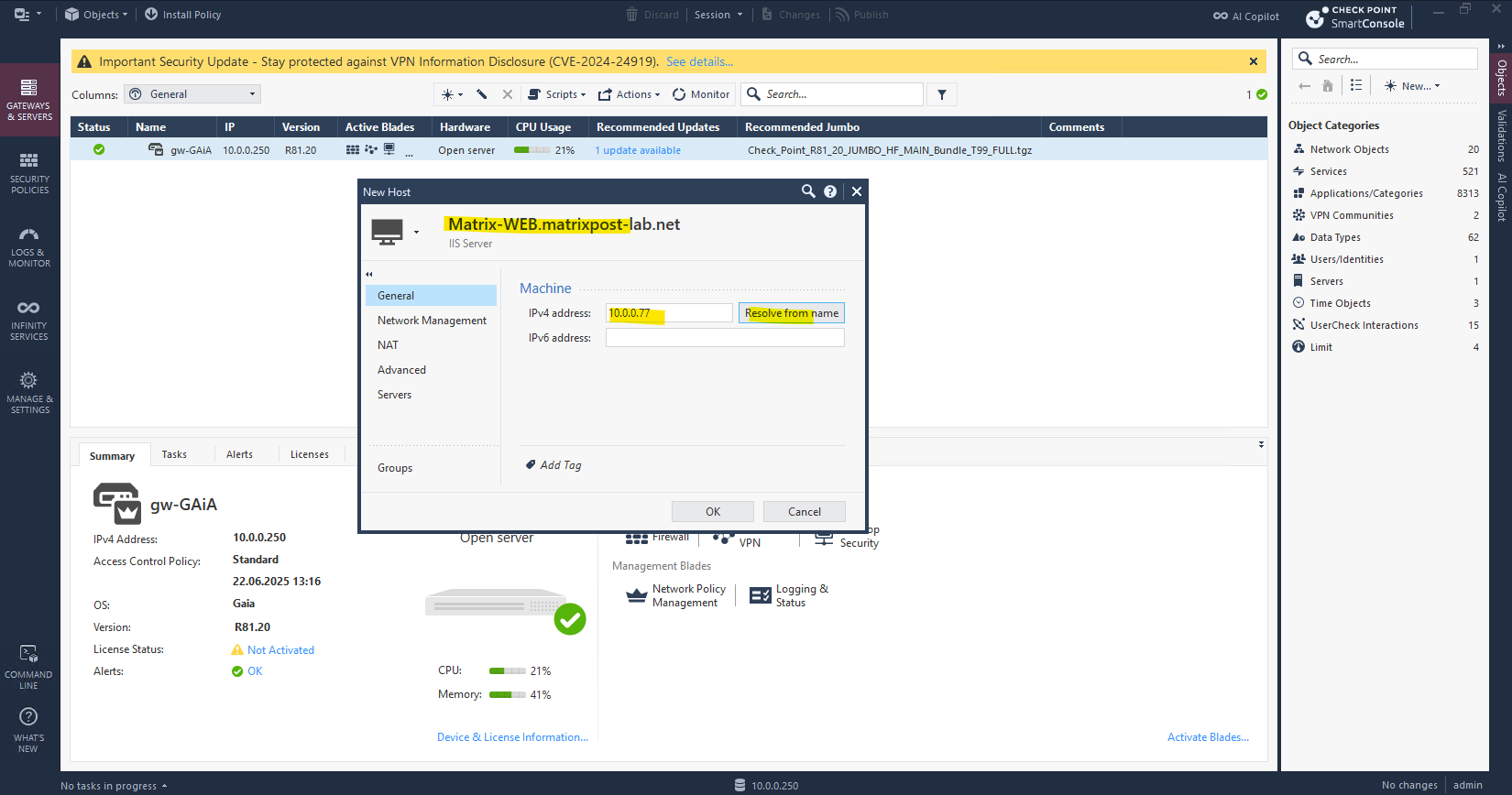
Task: Click Resolve from name button
Action: [792, 312]
